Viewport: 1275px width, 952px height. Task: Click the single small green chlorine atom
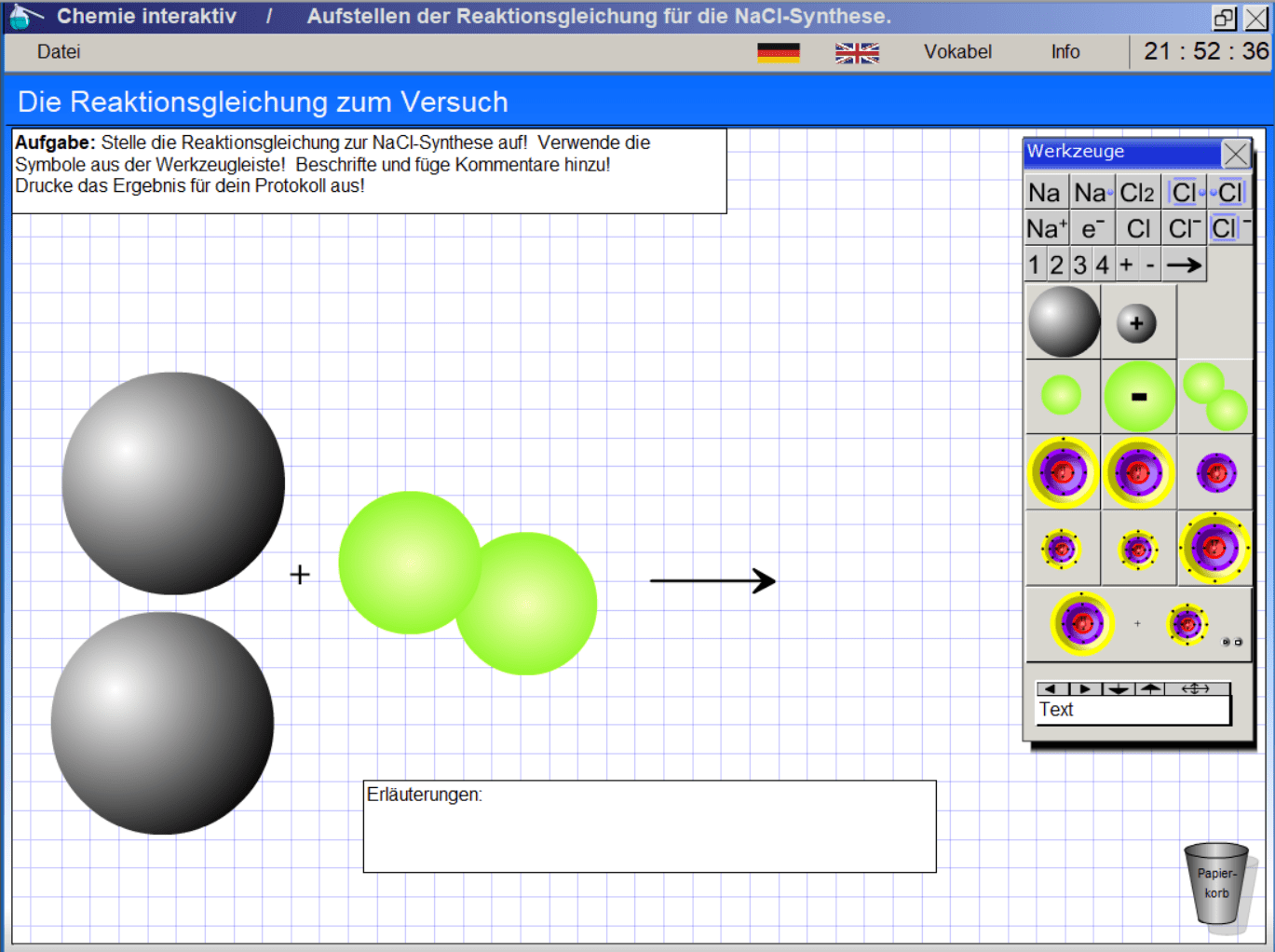pos(1061,395)
